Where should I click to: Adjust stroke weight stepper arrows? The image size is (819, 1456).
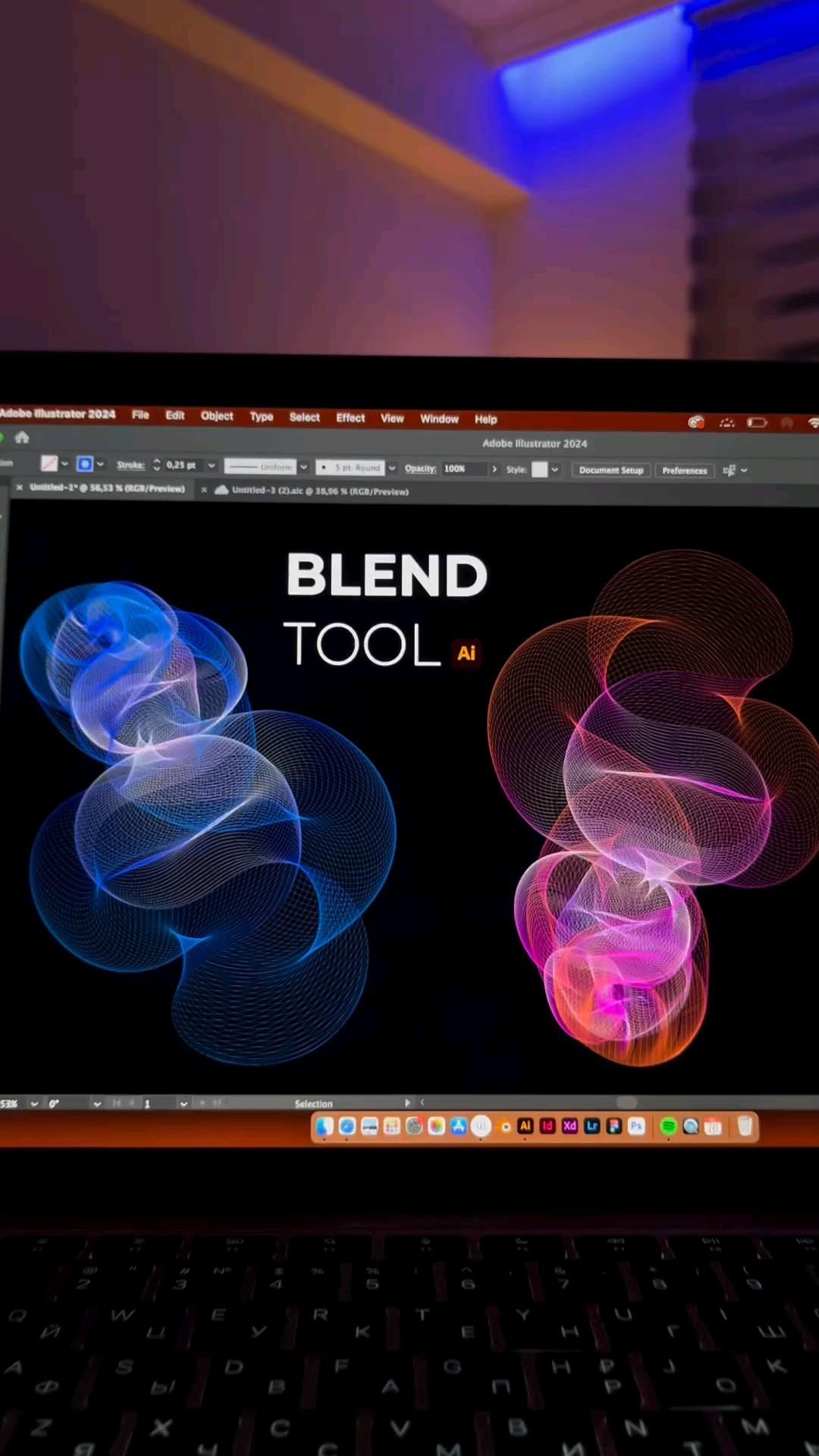pos(157,465)
